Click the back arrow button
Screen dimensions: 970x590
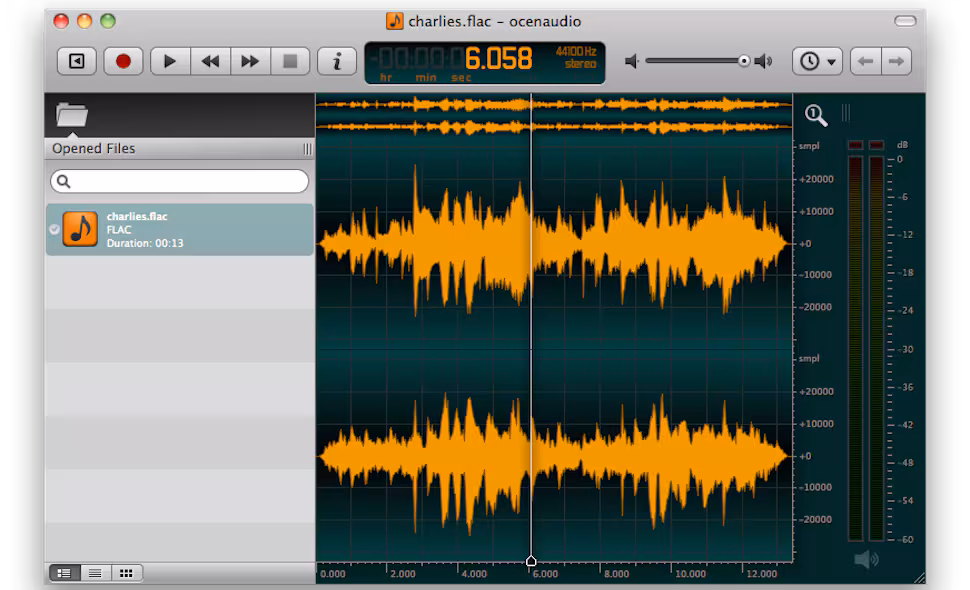coord(865,61)
